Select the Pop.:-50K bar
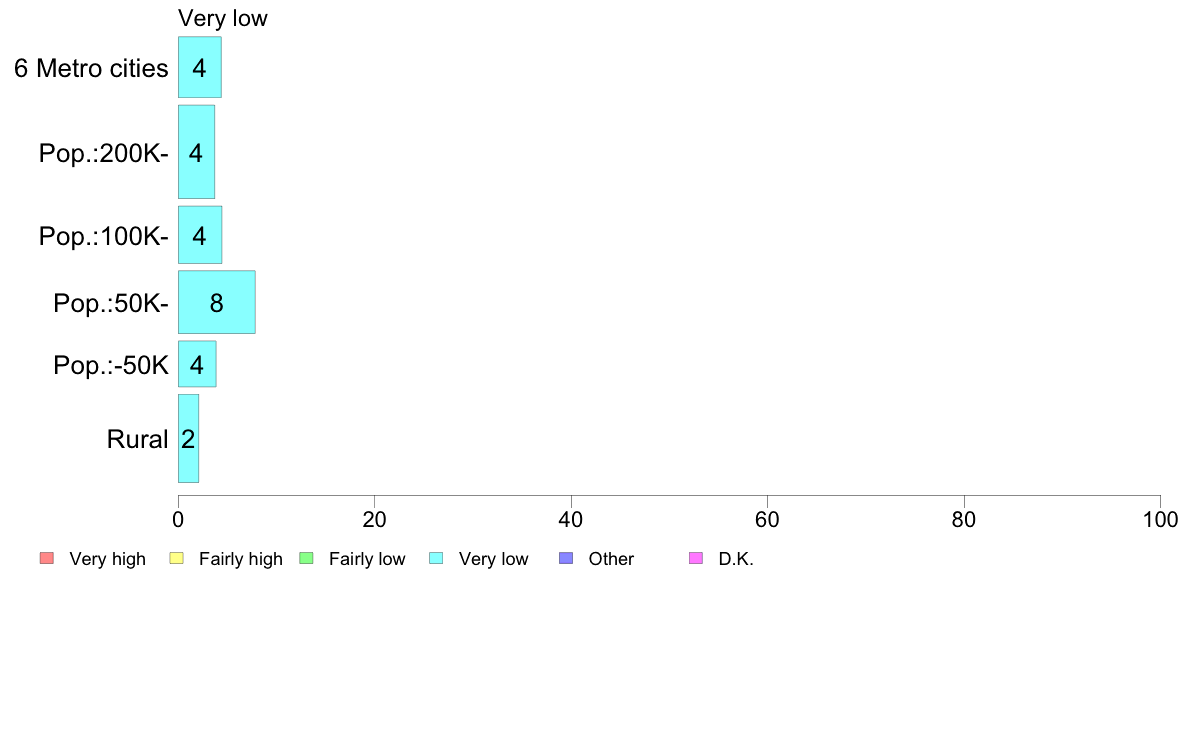Image resolution: width=1188 pixels, height=736 pixels. pos(197,364)
